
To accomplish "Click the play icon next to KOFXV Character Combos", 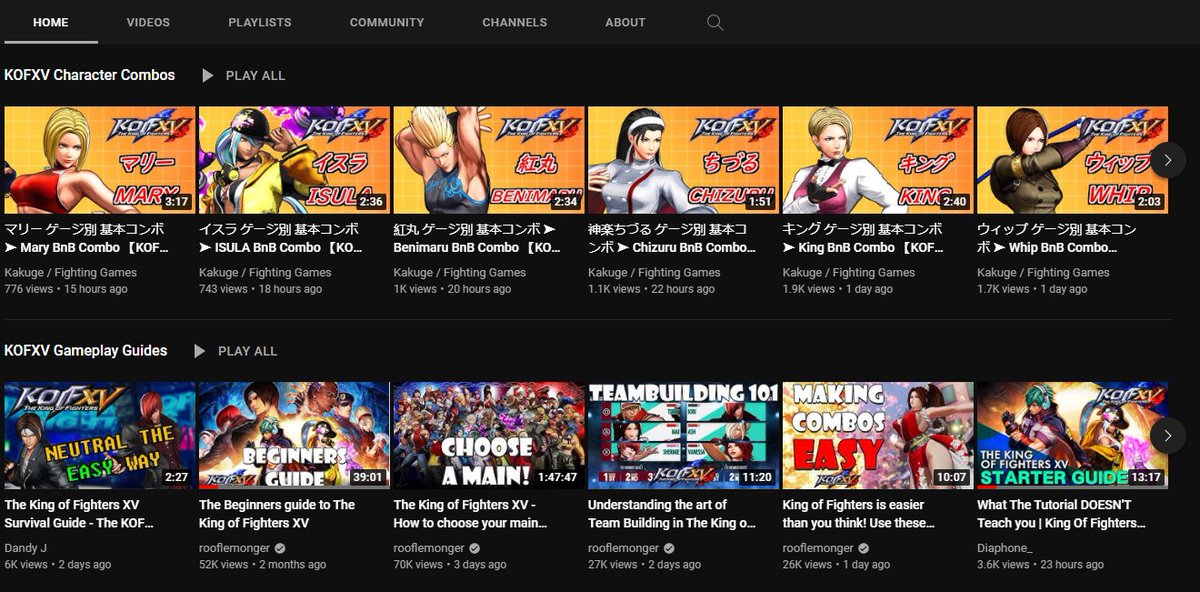I will coord(207,76).
